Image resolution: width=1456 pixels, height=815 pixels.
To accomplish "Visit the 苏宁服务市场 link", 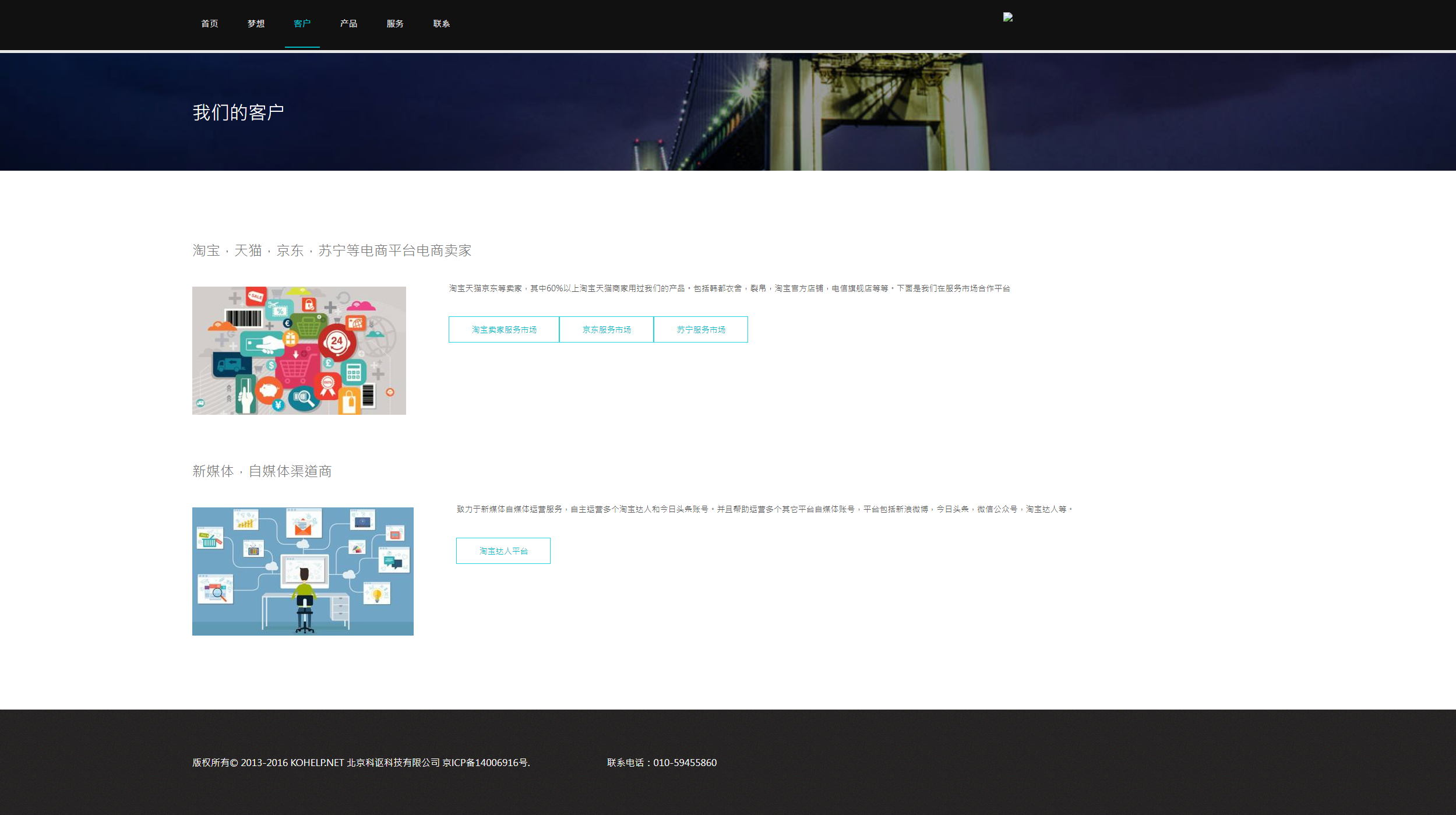I will click(x=700, y=330).
